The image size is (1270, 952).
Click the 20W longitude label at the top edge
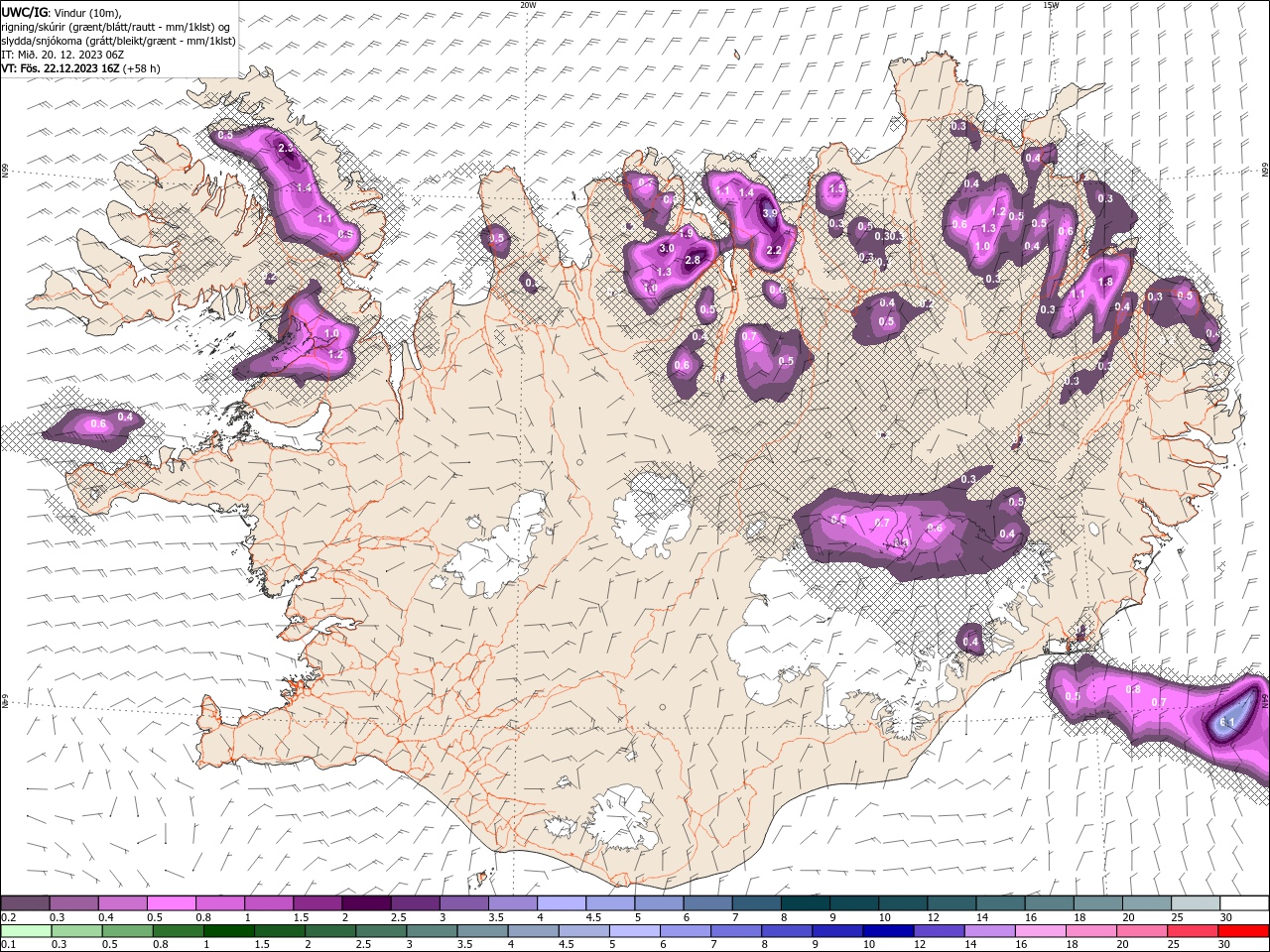click(528, 5)
